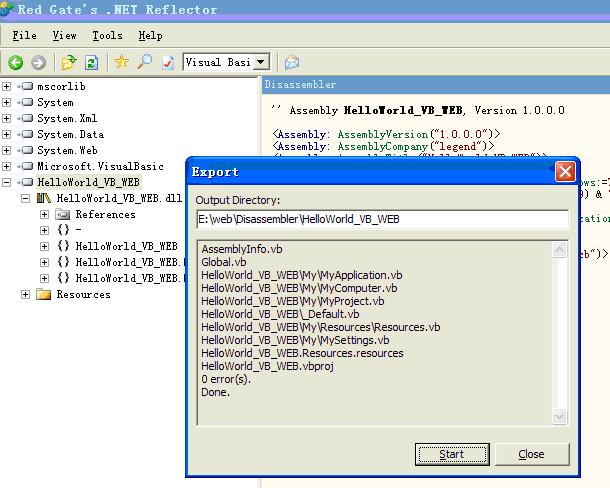Click the "Done." log line

(216, 392)
